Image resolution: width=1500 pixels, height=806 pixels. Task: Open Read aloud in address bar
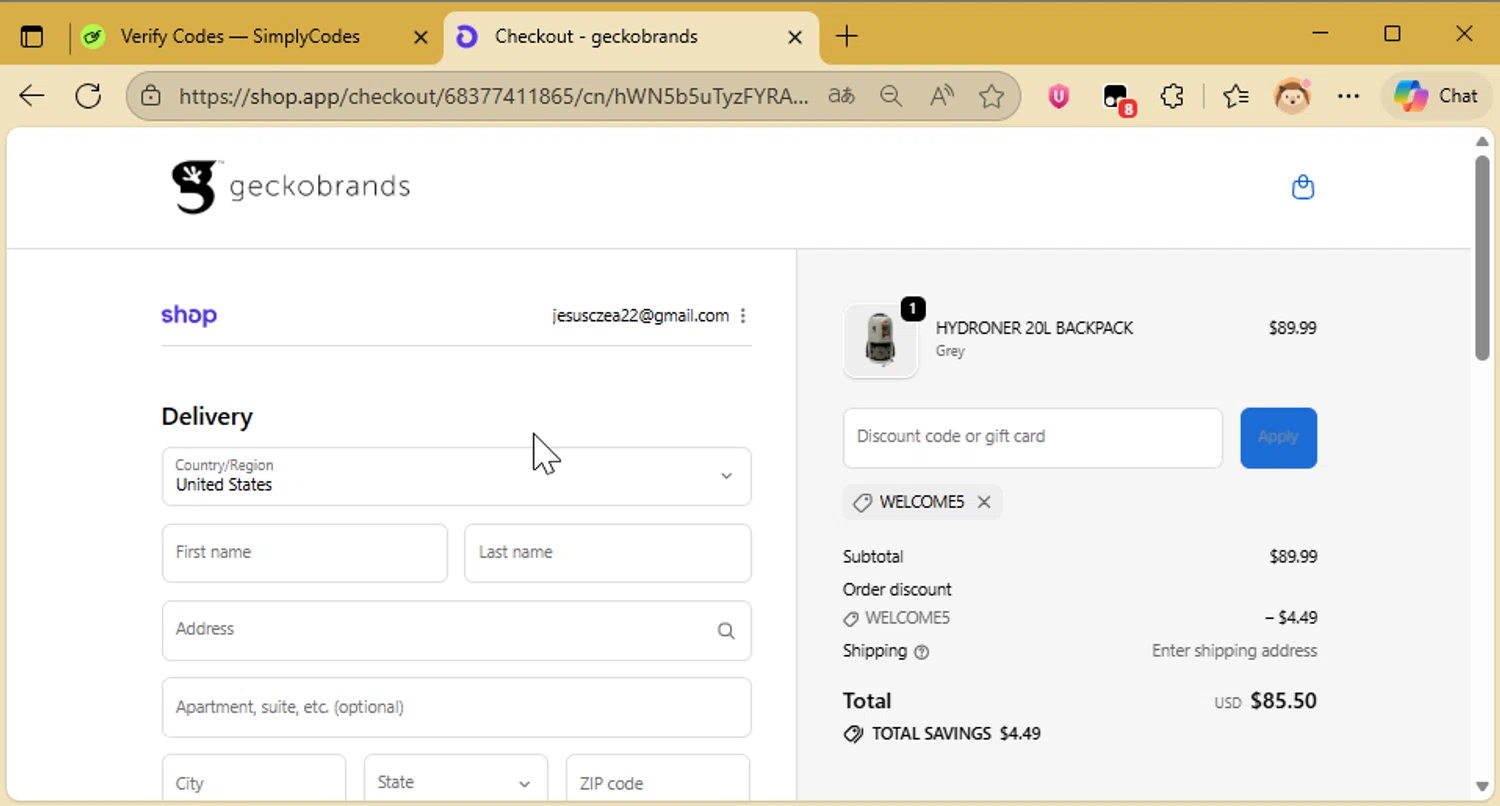[941, 96]
